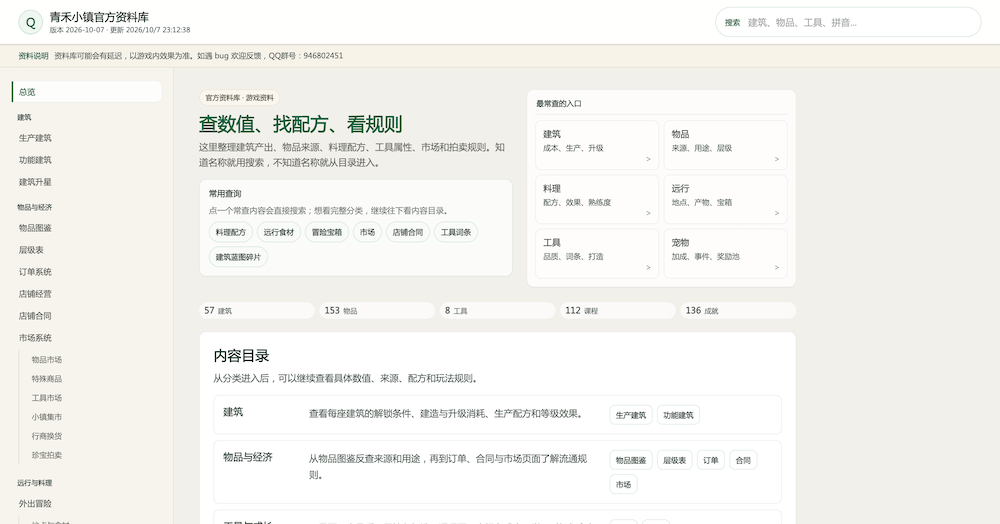The width and height of the screenshot is (1000, 524).
Task: Focus the search input field
Action: pyautogui.click(x=848, y=22)
